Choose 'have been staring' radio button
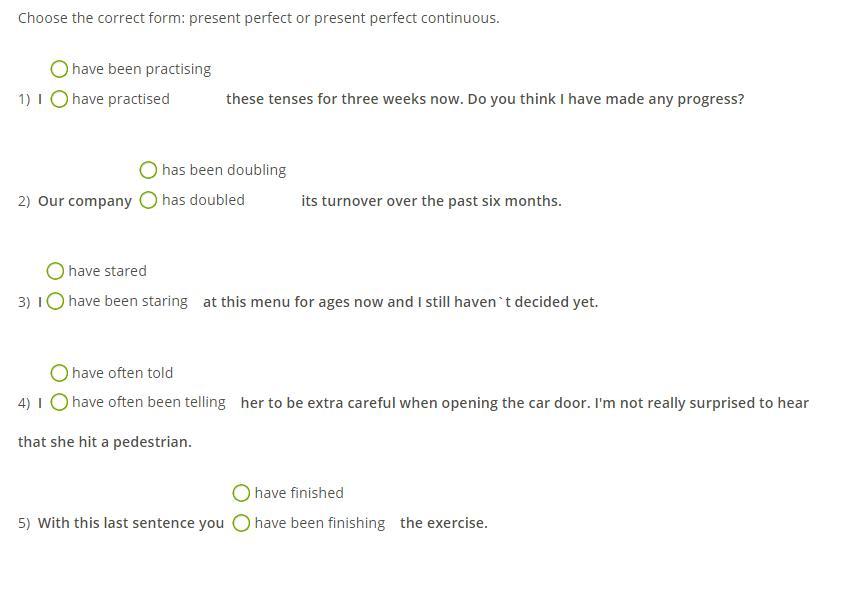This screenshot has height=600, width=847. (x=55, y=301)
